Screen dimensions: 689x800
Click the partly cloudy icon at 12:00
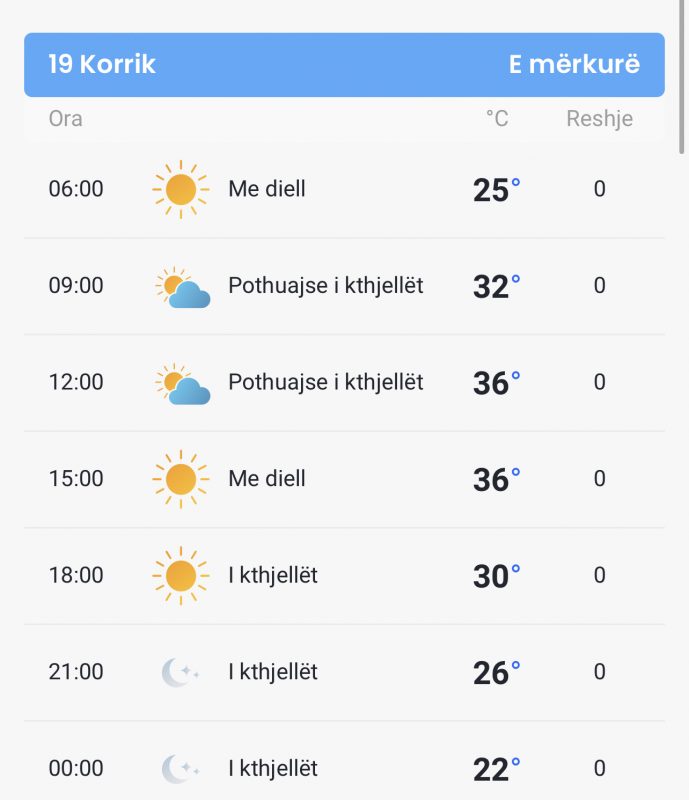point(182,383)
